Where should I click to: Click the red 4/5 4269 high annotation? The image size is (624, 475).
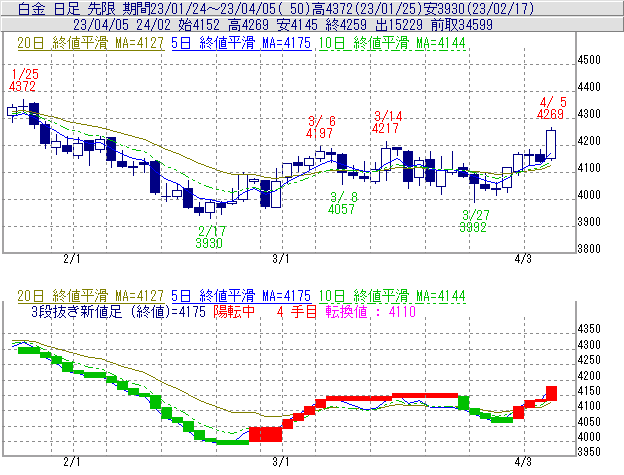[551, 108]
